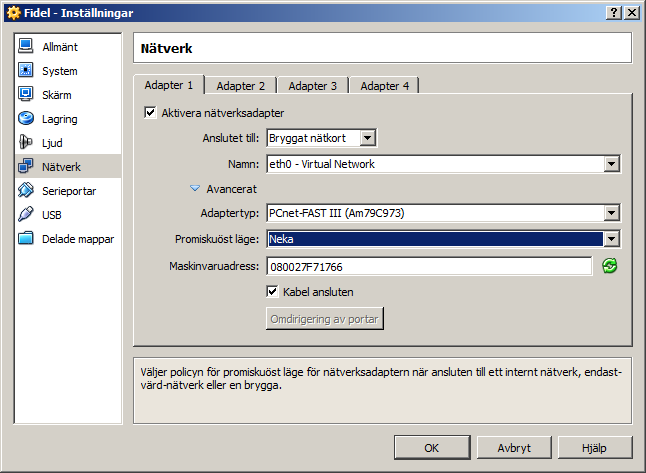Screen dimensions: 646x473
Task: Regenerate MAC address with green refresh icon
Action: click(x=610, y=266)
